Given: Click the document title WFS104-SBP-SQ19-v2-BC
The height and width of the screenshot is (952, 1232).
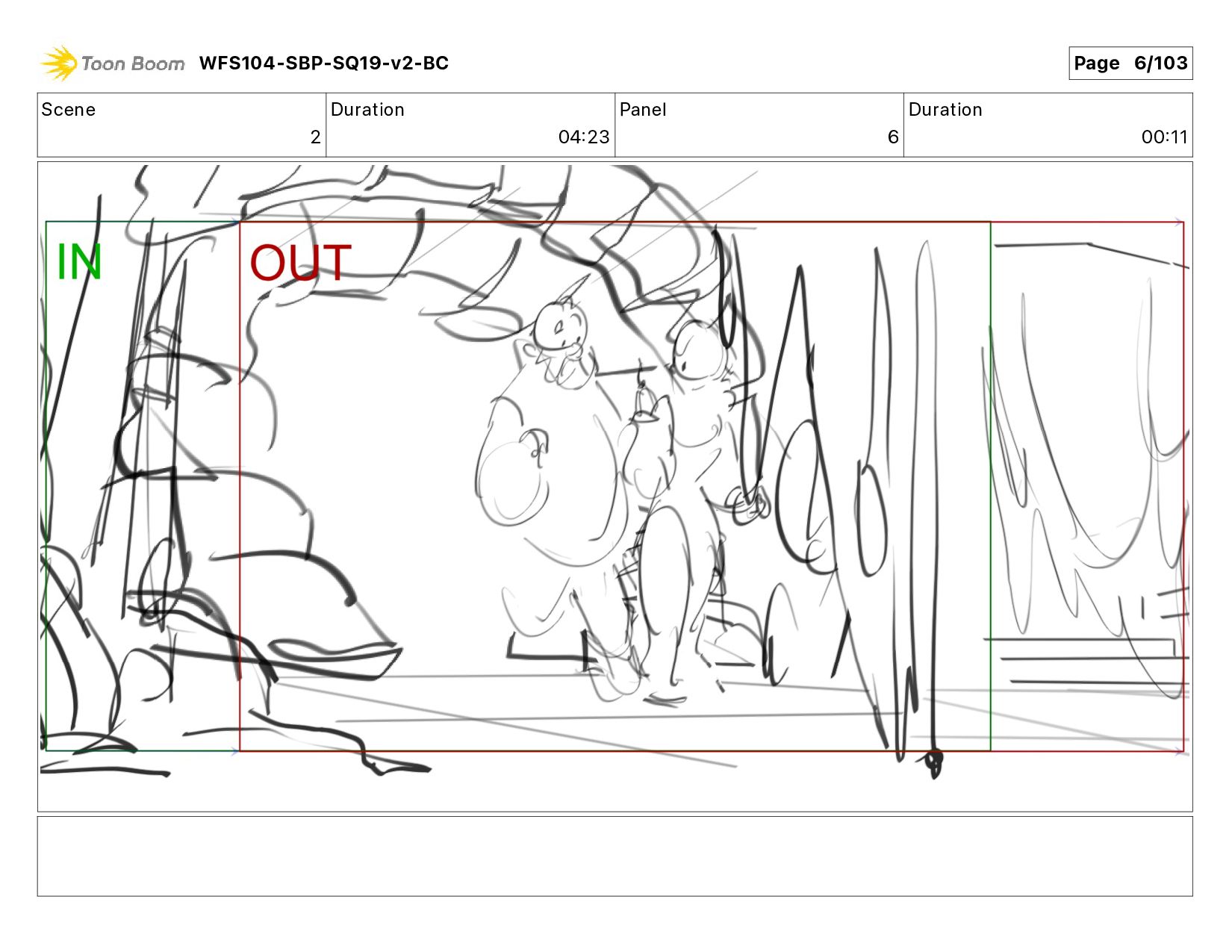Looking at the screenshot, I should 324,63.
